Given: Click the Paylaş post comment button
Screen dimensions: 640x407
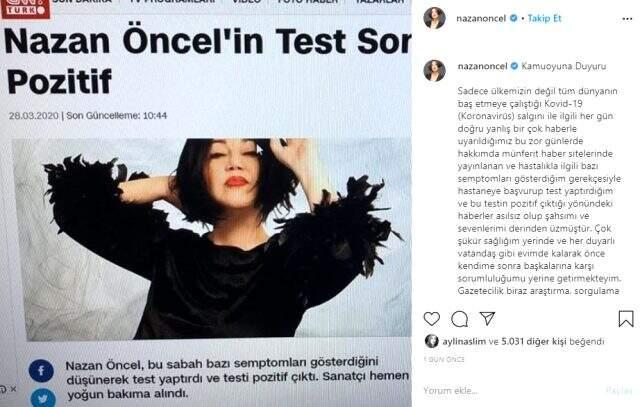Looking at the screenshot, I should coord(619,391).
